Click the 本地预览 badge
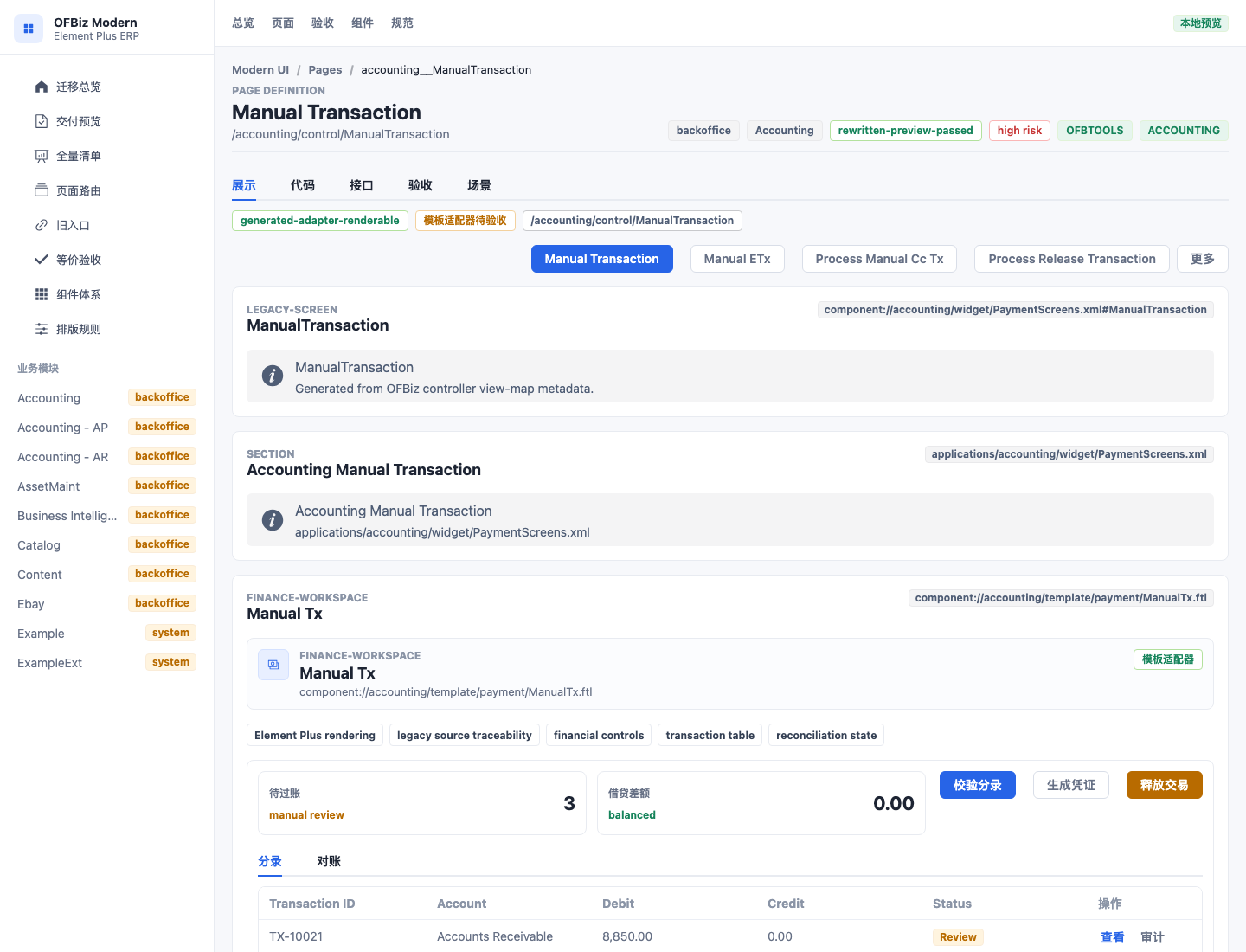The height and width of the screenshot is (952, 1246). 1201,23
